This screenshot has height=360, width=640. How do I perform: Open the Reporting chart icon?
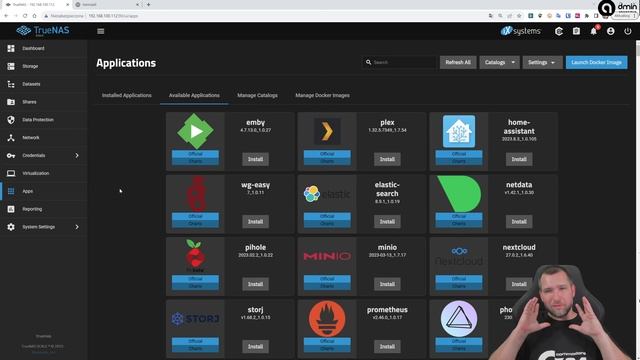click(x=11, y=209)
